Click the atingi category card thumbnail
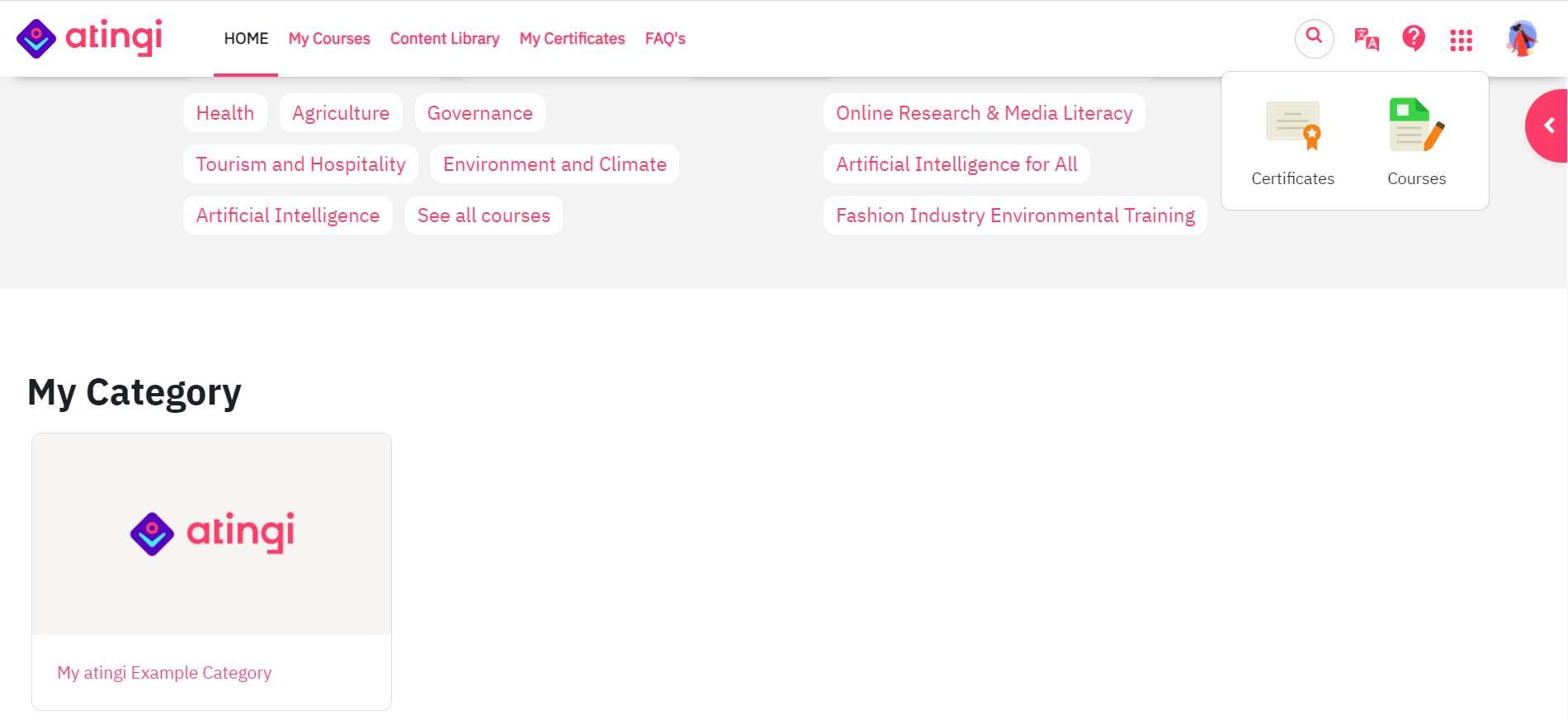 pyautogui.click(x=211, y=534)
